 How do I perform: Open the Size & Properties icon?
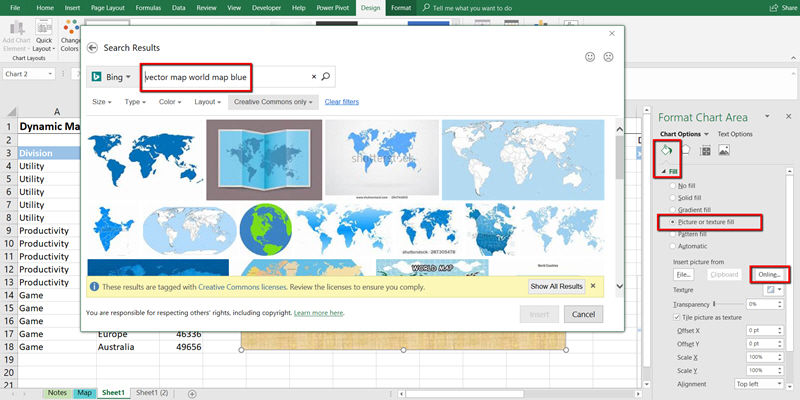point(705,151)
